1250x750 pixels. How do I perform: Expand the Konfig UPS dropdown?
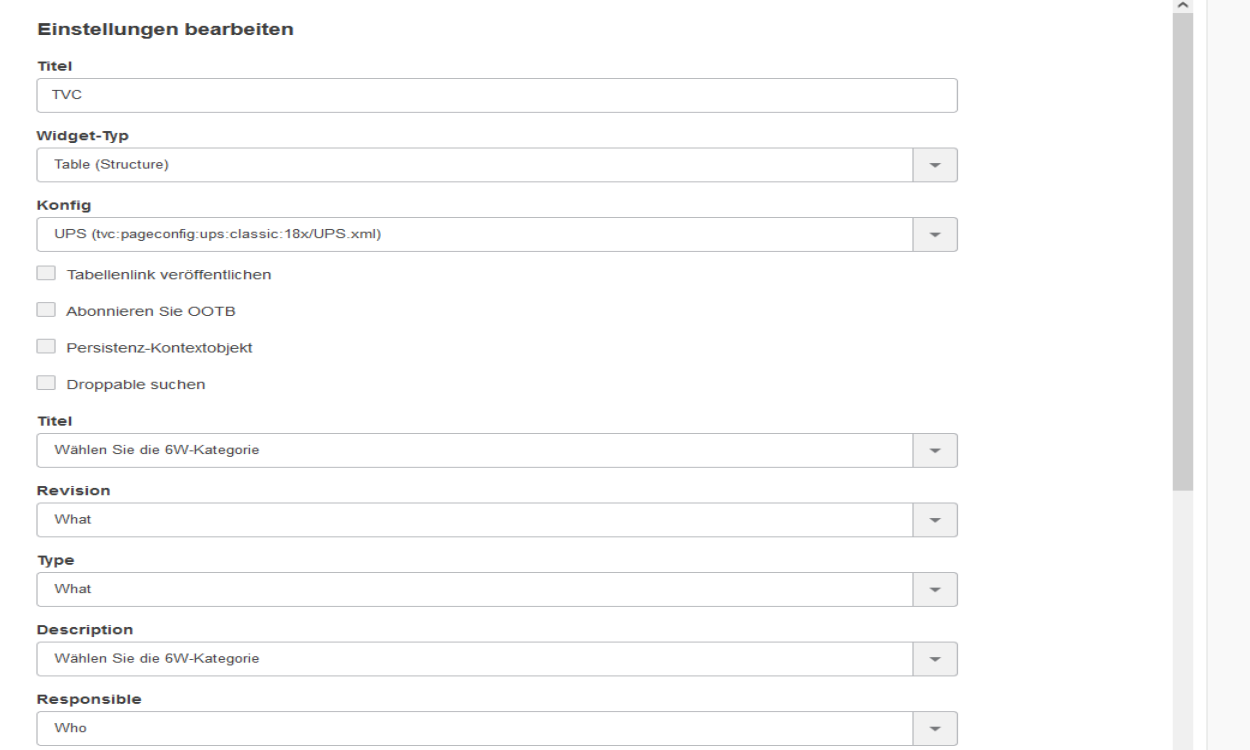click(x=475, y=235)
